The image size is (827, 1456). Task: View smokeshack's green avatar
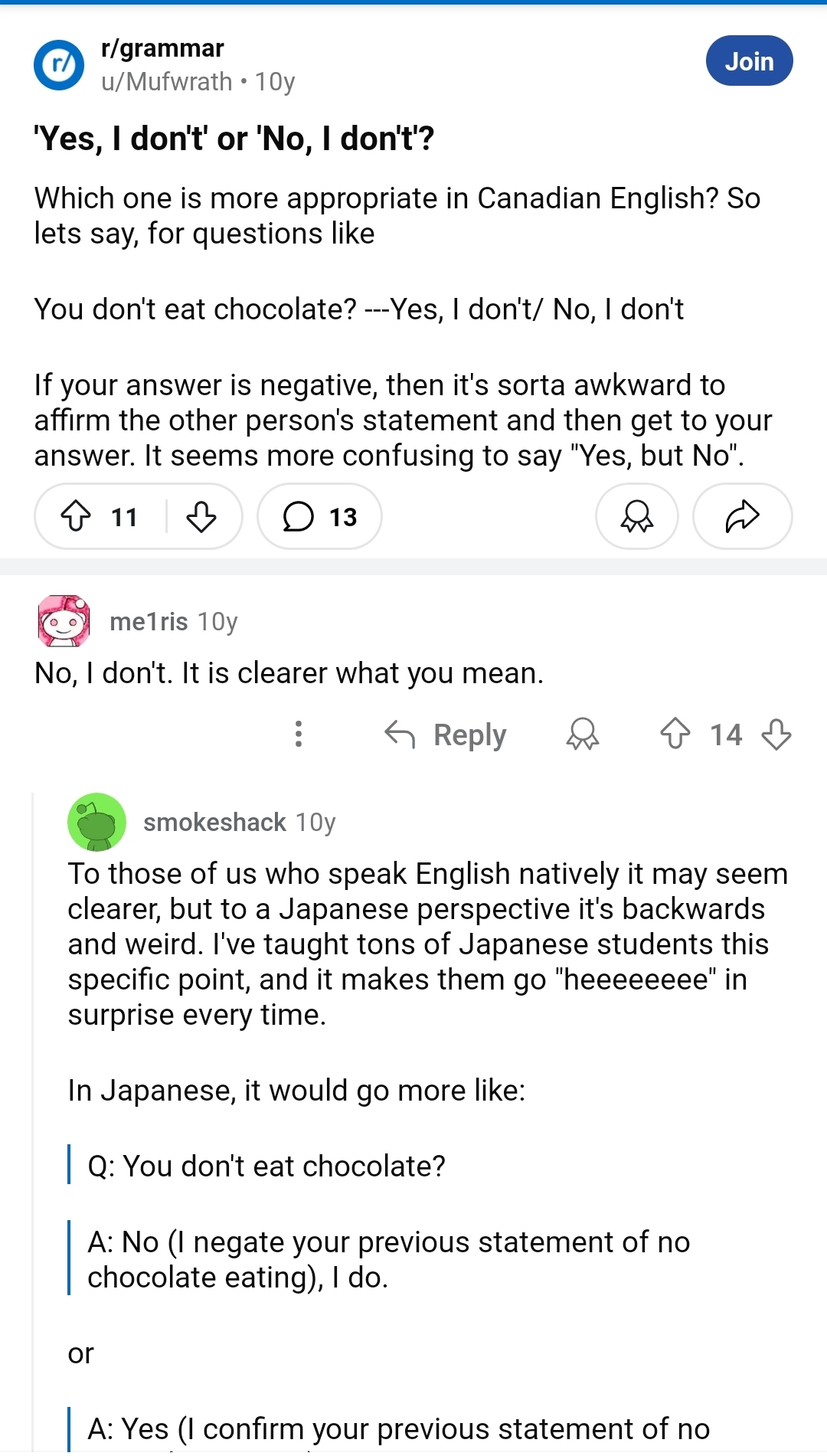[x=96, y=822]
